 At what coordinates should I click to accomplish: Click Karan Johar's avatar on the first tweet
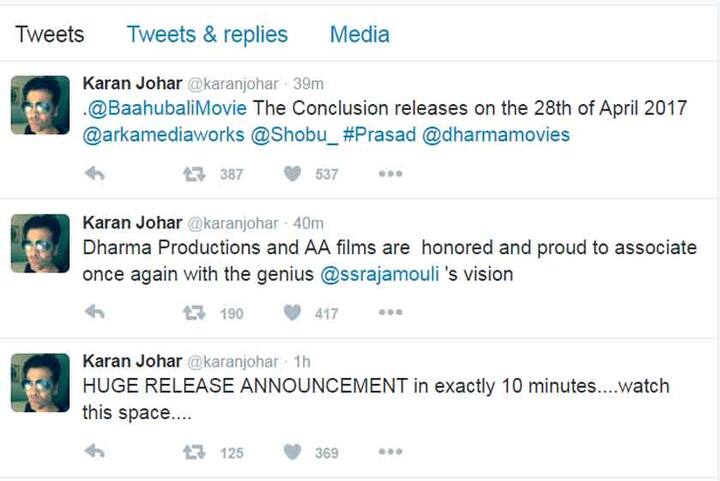click(40, 105)
